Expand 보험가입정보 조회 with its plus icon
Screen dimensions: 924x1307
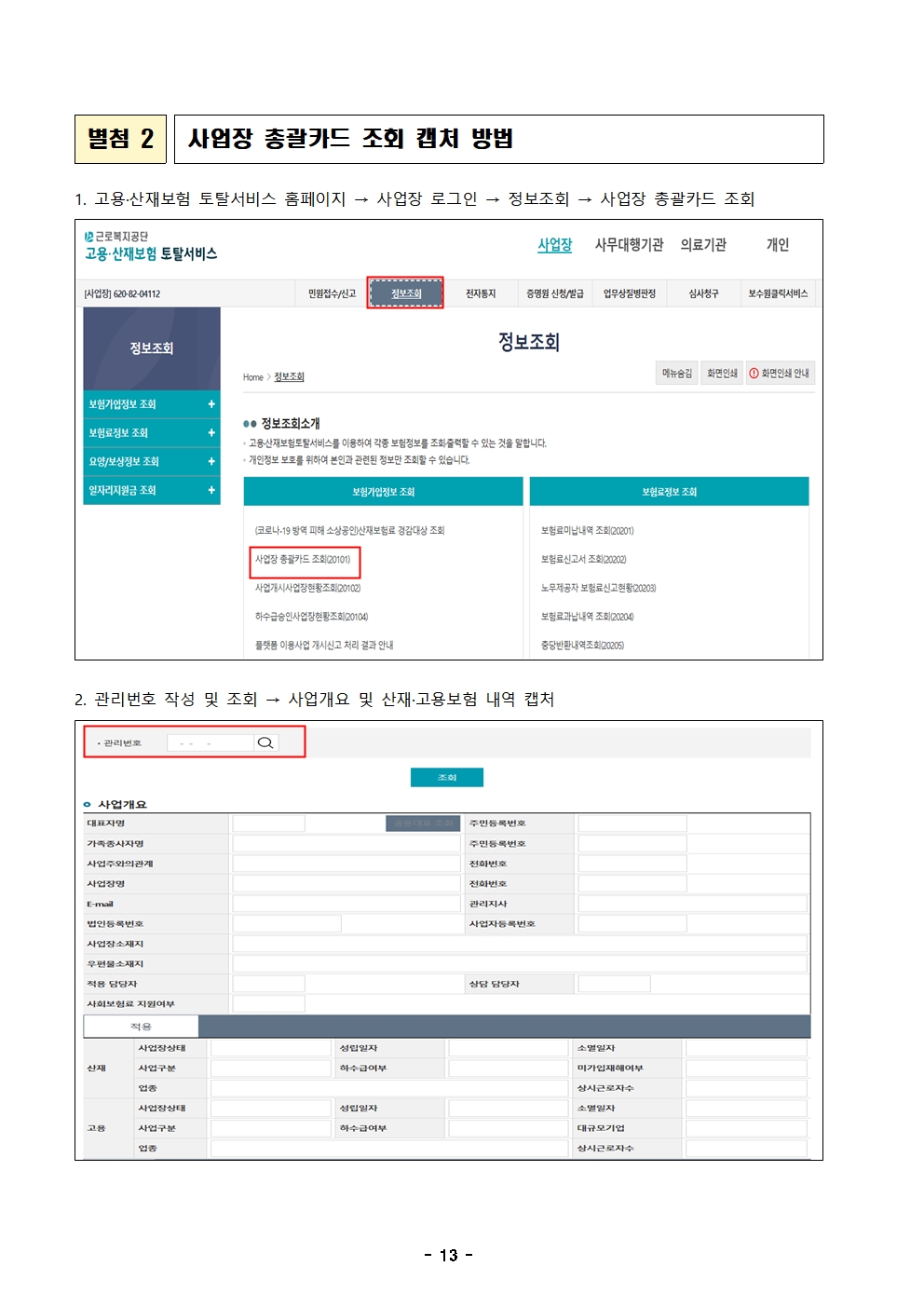[x=211, y=404]
